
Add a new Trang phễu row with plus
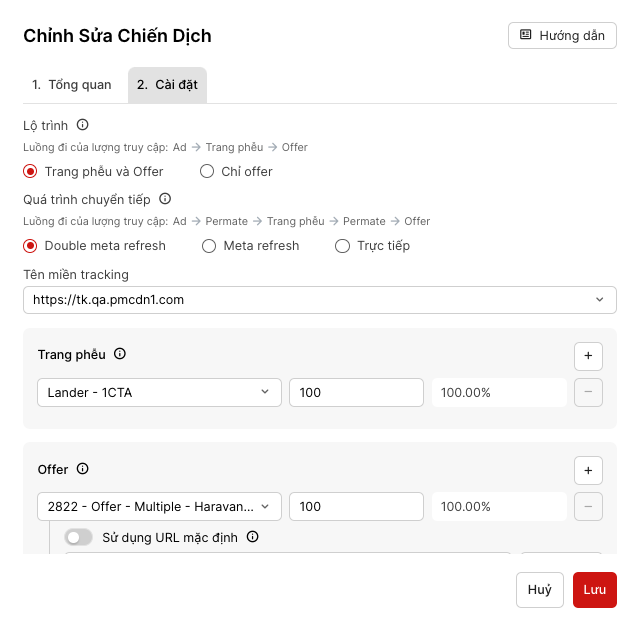pyautogui.click(x=588, y=356)
